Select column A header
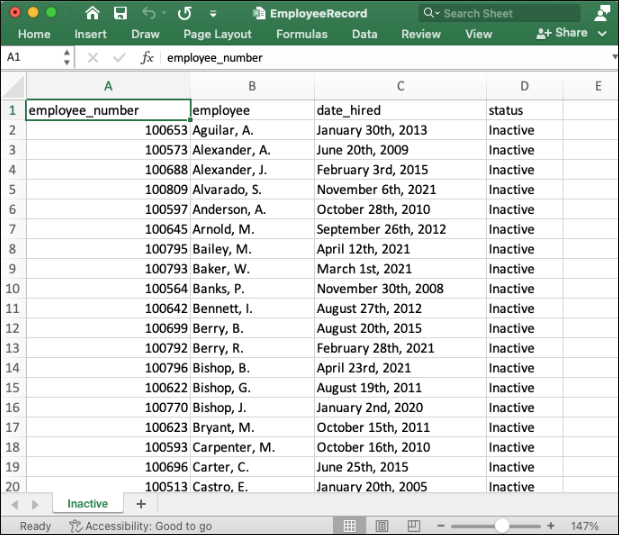This screenshot has width=619, height=535. 108,86
